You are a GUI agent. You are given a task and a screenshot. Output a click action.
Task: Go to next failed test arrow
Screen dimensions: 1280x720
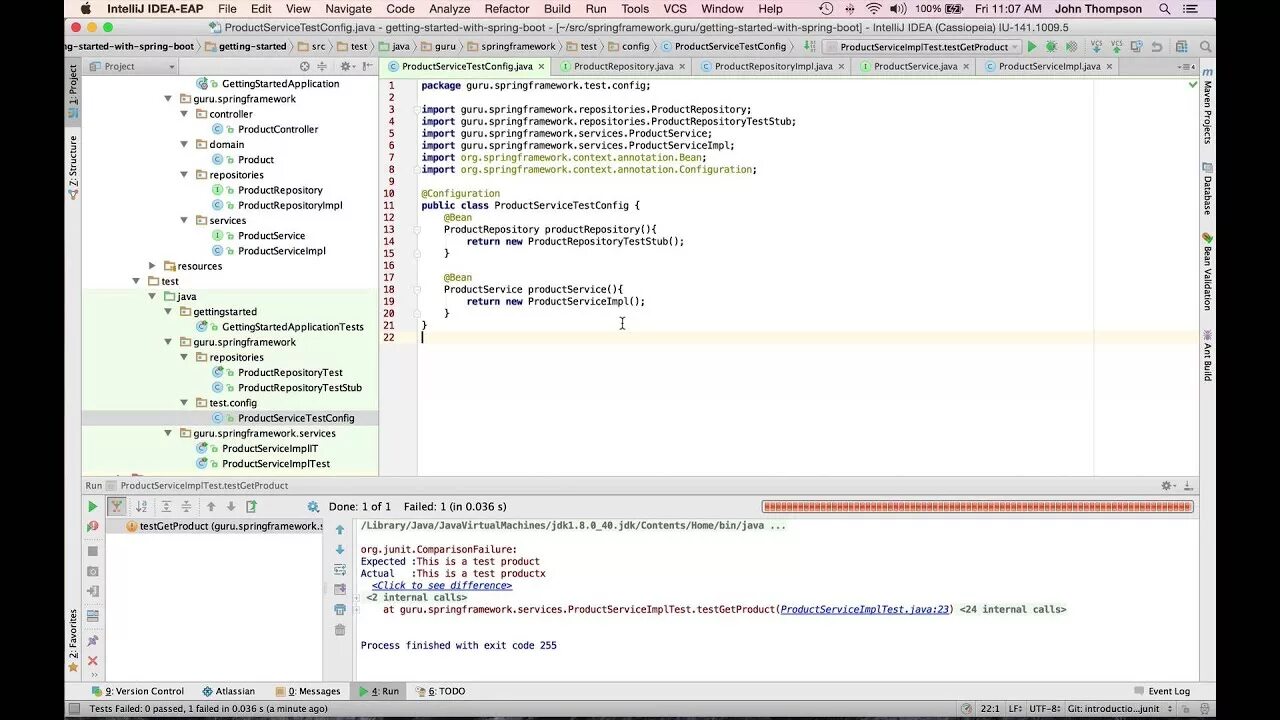coord(231,507)
